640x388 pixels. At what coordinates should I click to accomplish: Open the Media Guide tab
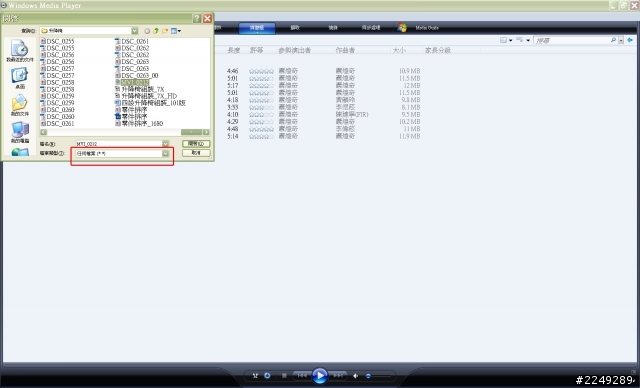[427, 28]
